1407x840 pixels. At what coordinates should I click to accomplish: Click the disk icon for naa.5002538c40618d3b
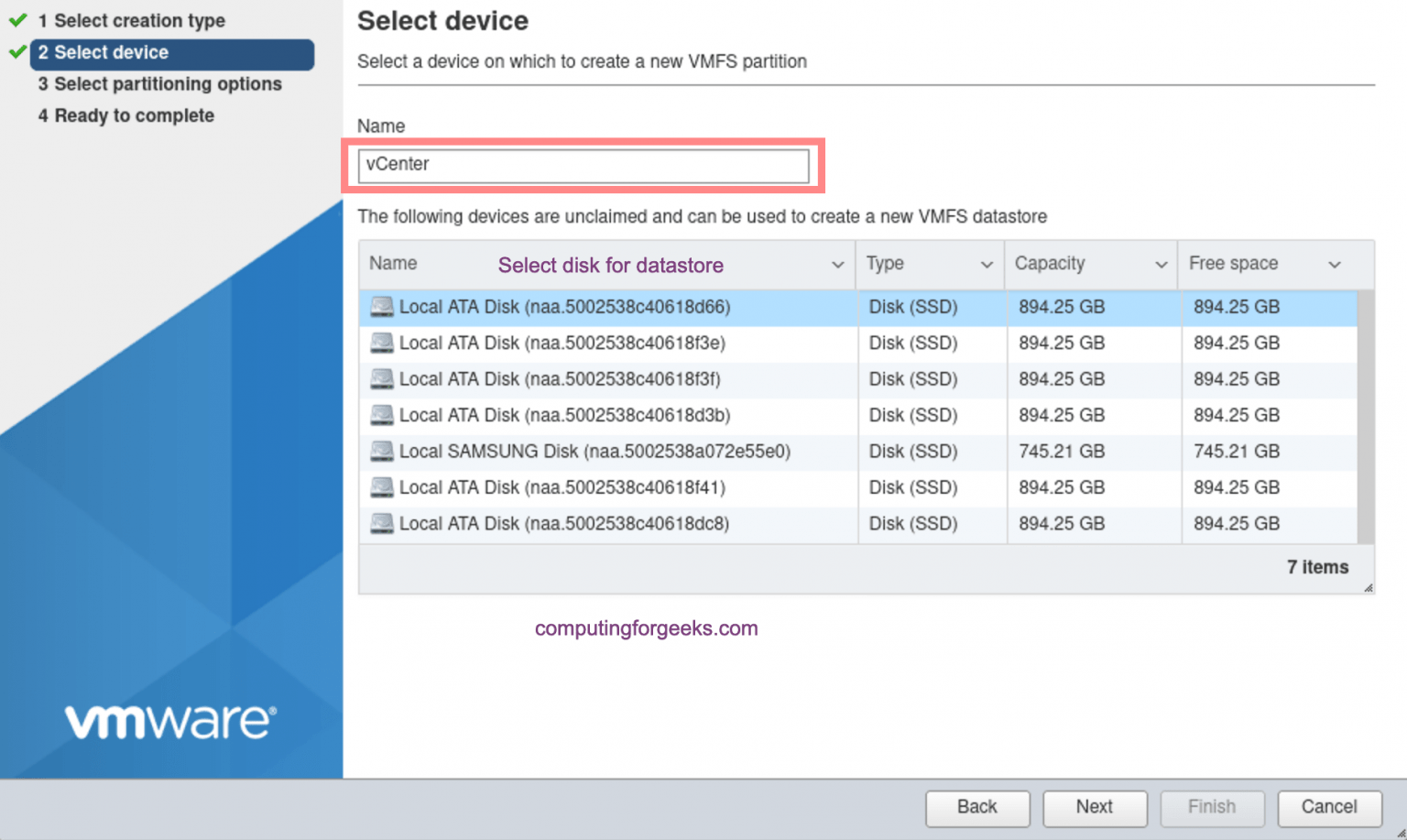pos(382,415)
